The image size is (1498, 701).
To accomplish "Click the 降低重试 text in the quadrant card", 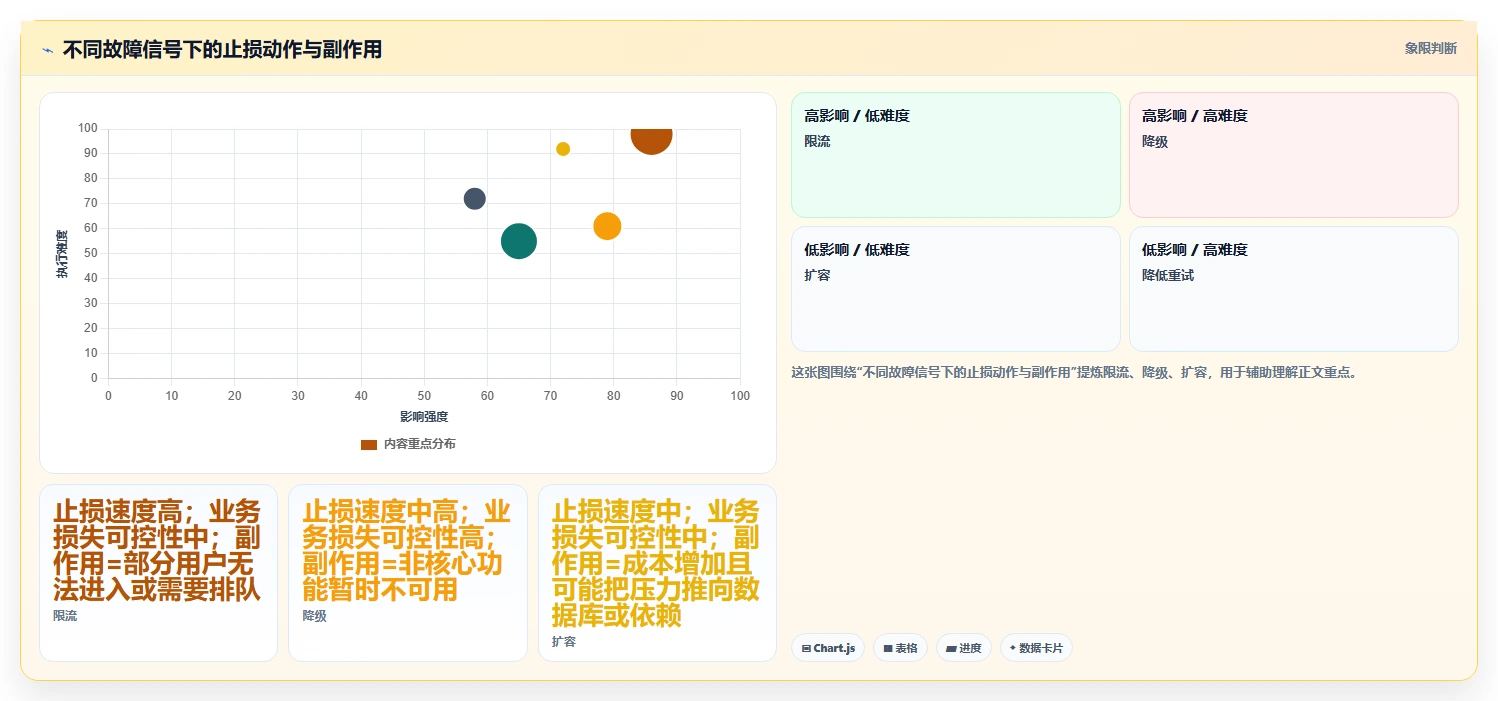I will pos(1168,275).
